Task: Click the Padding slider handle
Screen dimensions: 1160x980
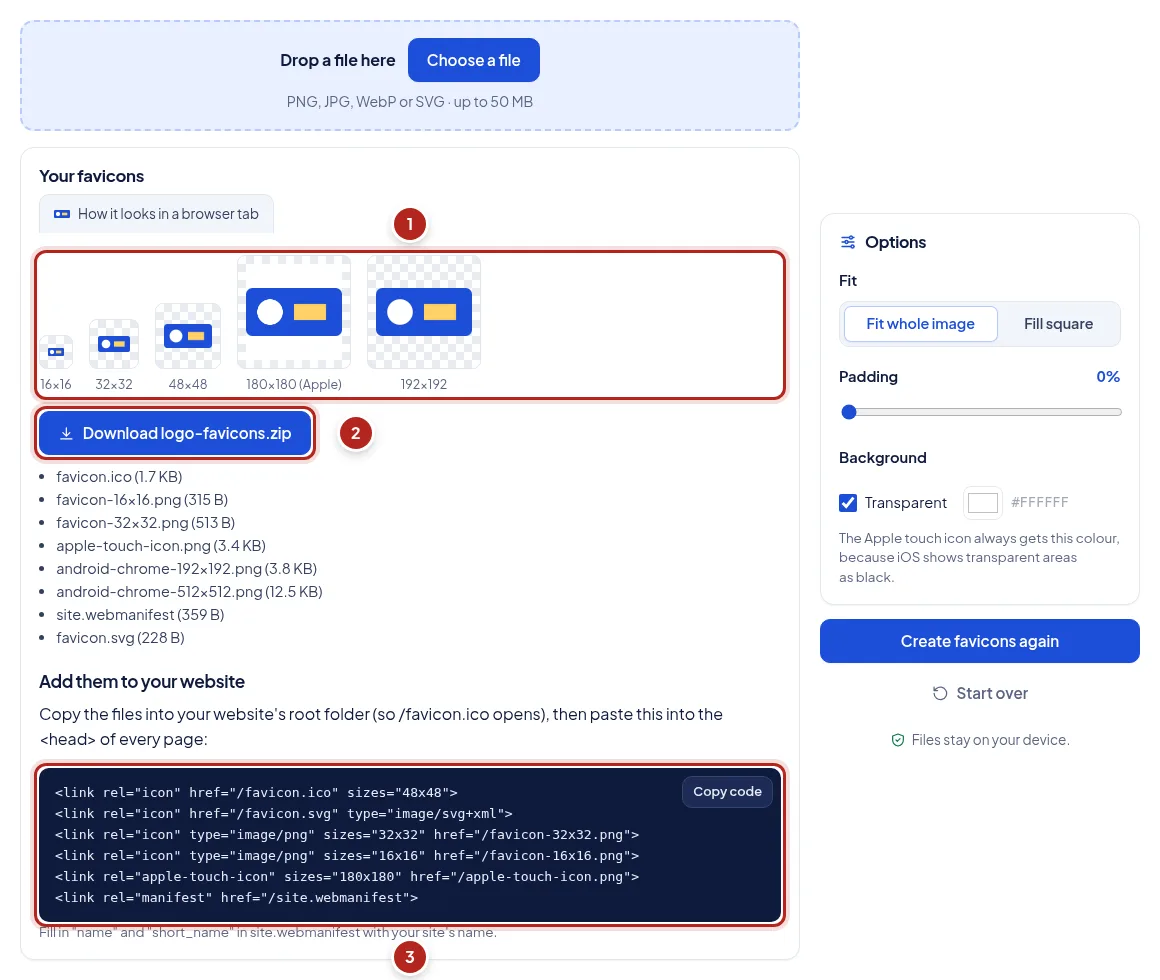Action: [x=849, y=412]
